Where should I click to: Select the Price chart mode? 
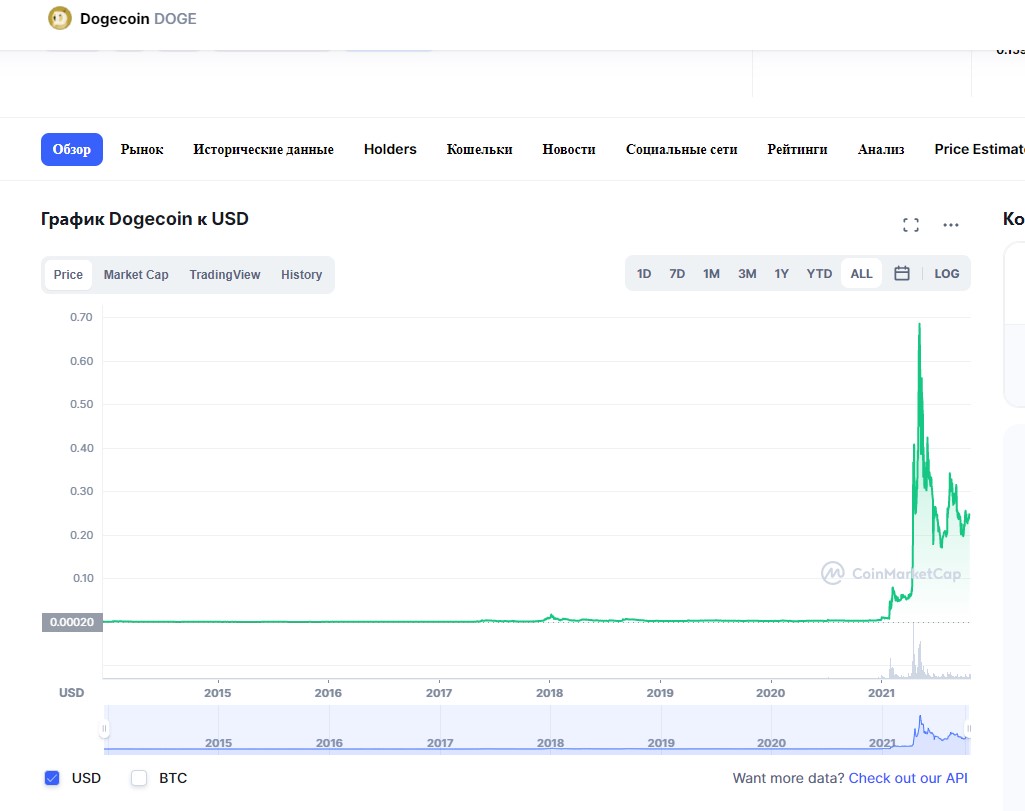pyautogui.click(x=68, y=274)
